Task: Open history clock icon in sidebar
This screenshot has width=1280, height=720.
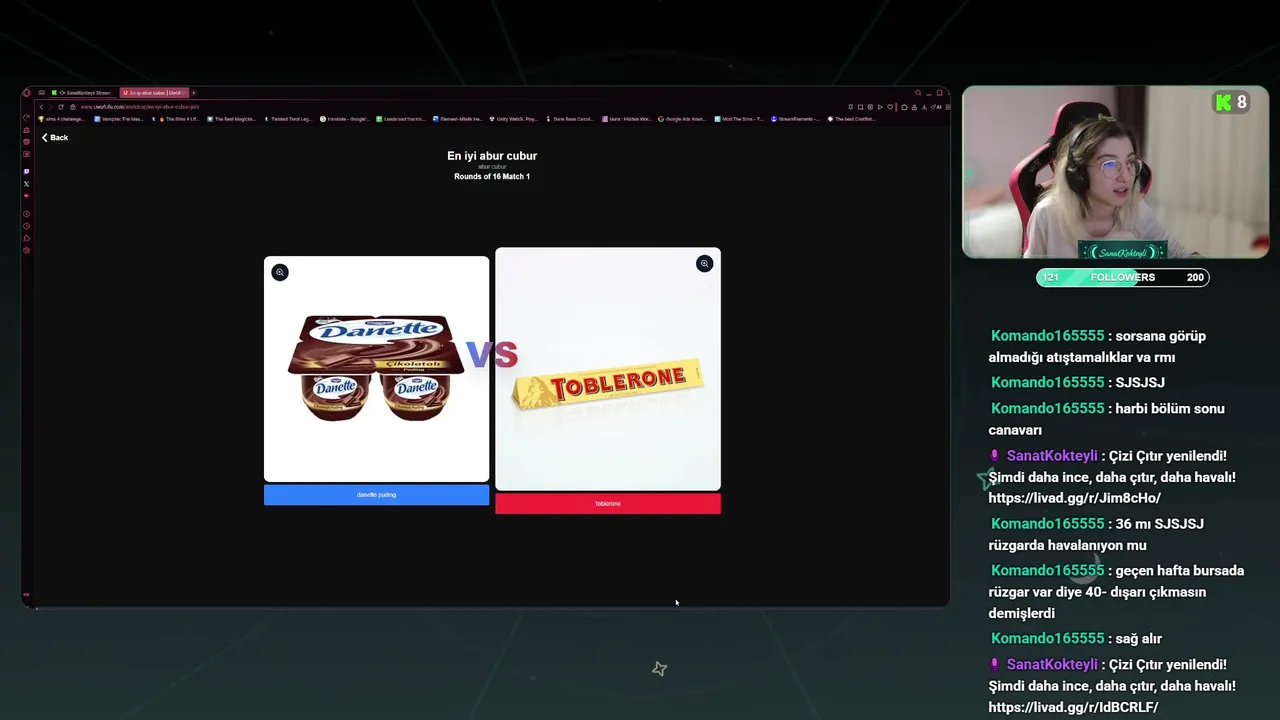Action: pos(26,226)
